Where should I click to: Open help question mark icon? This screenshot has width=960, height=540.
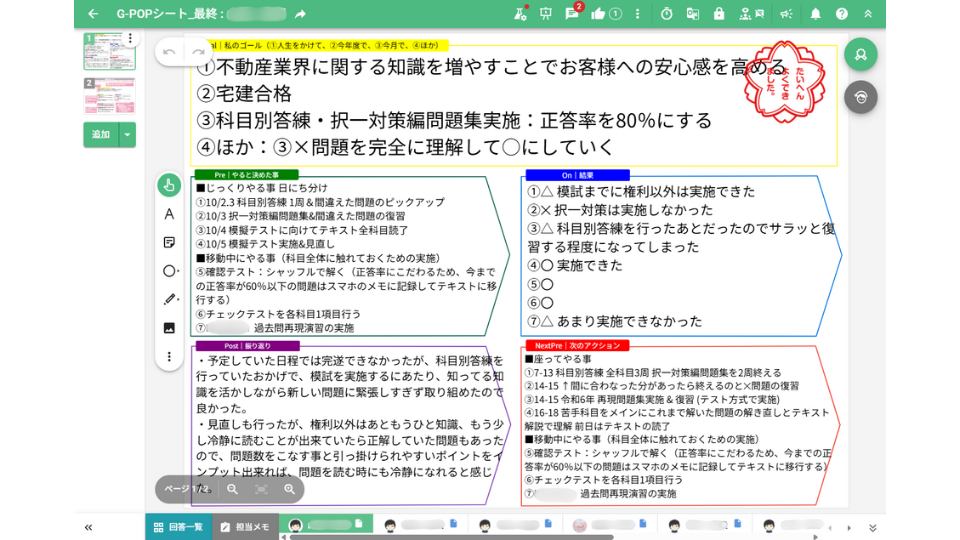pyautogui.click(x=842, y=13)
